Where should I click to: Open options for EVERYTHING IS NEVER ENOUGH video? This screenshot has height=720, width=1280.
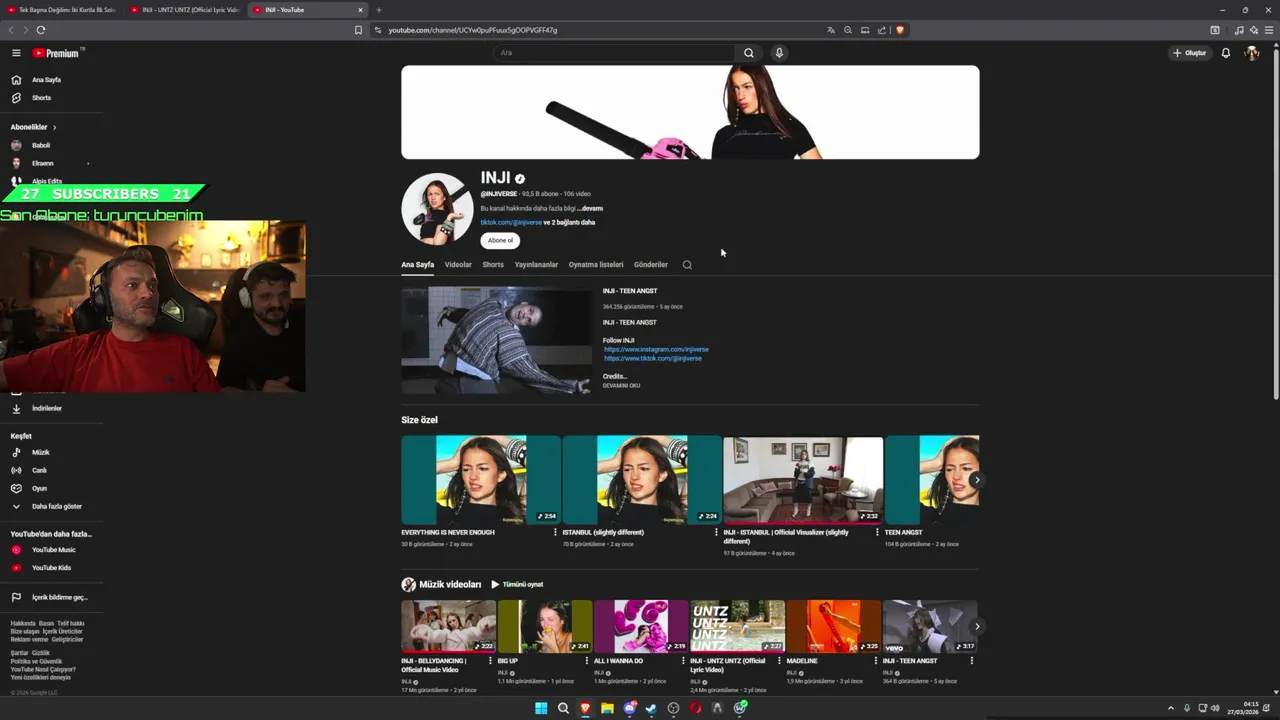click(x=555, y=532)
